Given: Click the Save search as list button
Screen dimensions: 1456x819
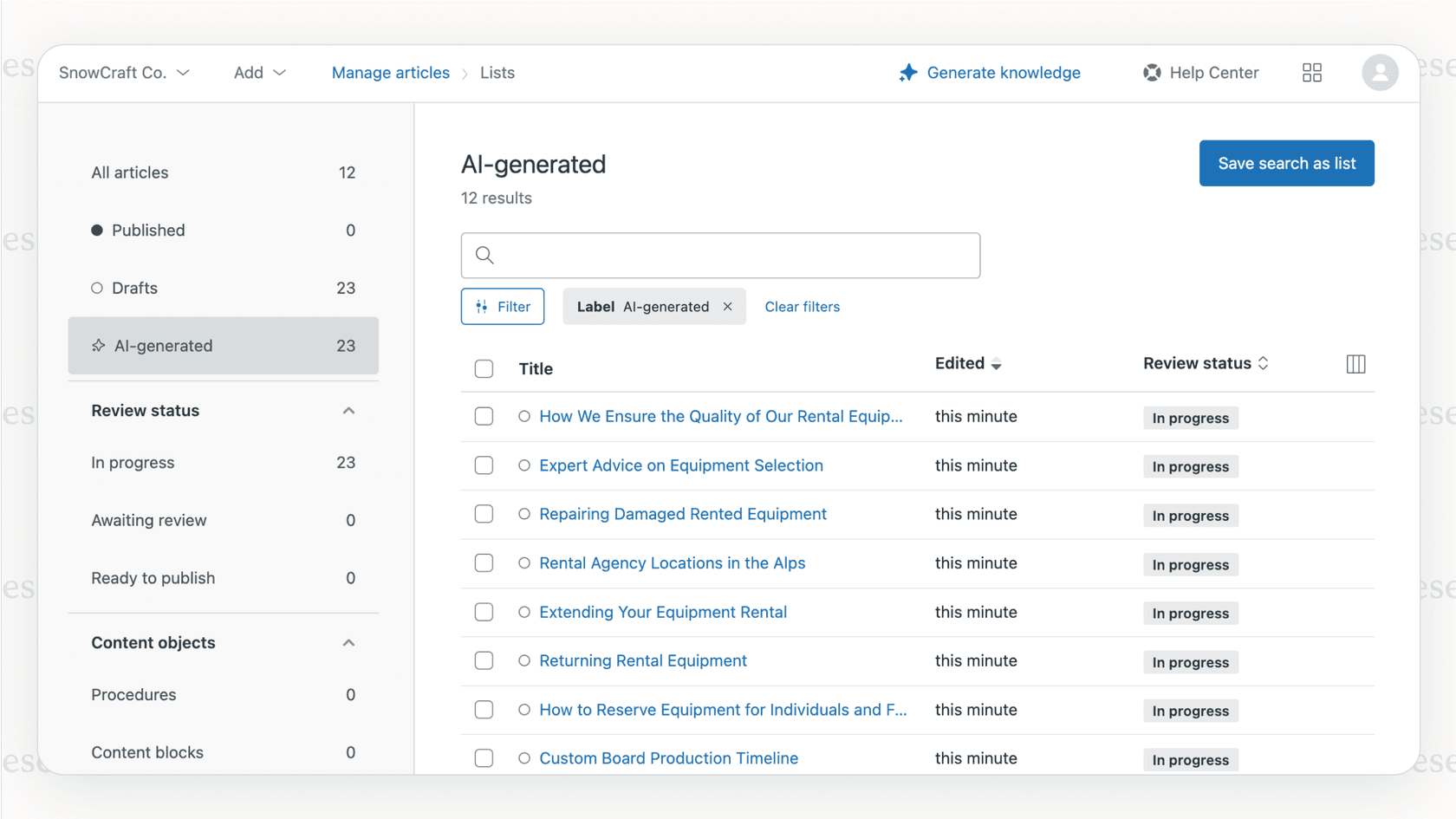Looking at the screenshot, I should tap(1286, 163).
